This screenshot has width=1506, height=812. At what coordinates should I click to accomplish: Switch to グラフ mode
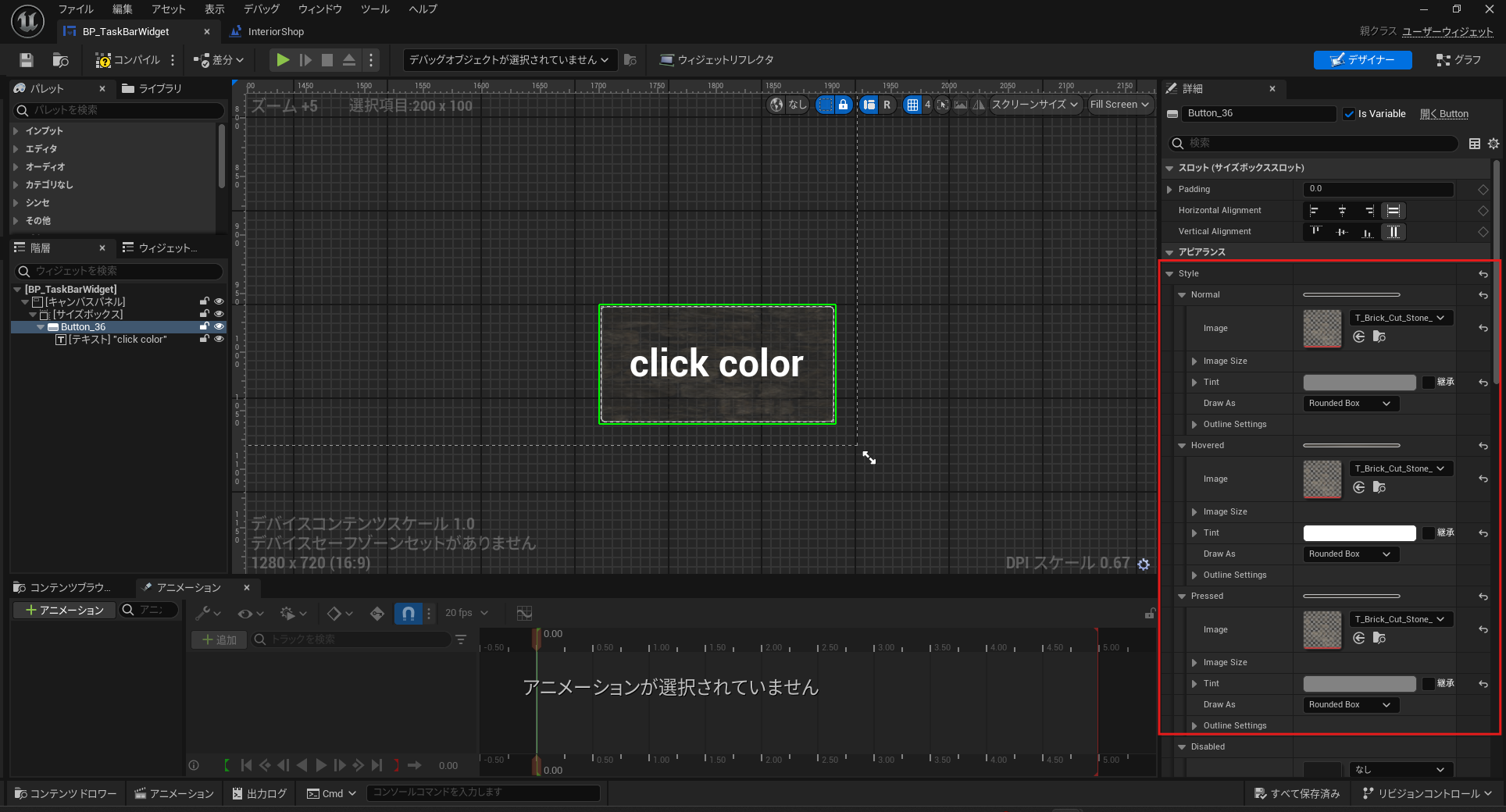coord(1458,60)
